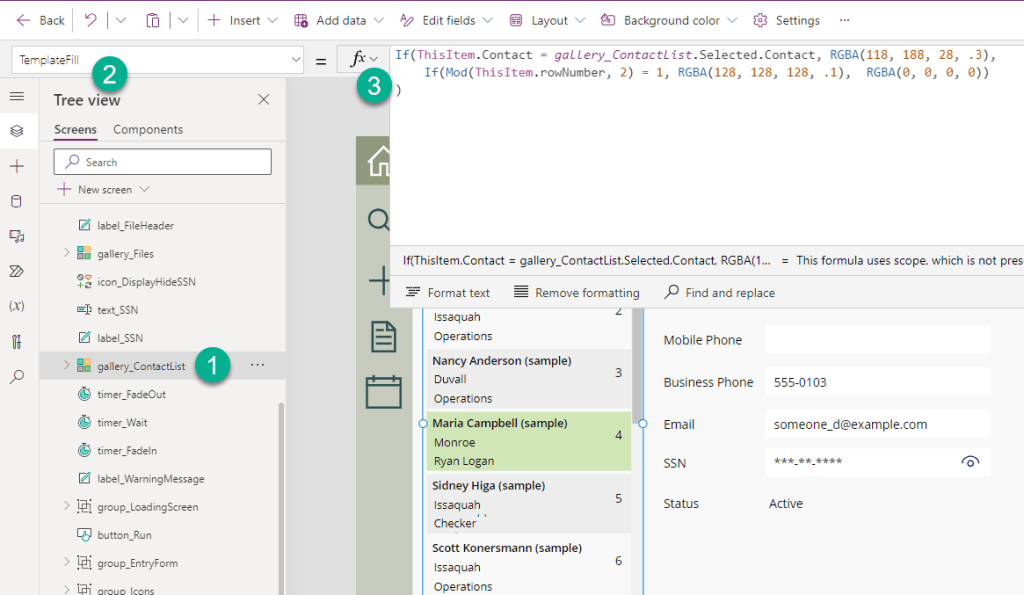1024x595 pixels.
Task: Open the Power Automate icon in left rail
Action: (17, 271)
